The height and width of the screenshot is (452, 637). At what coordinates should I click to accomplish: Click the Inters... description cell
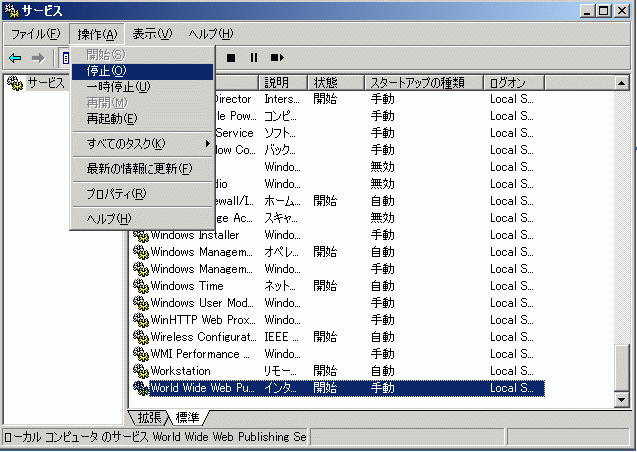tap(282, 99)
